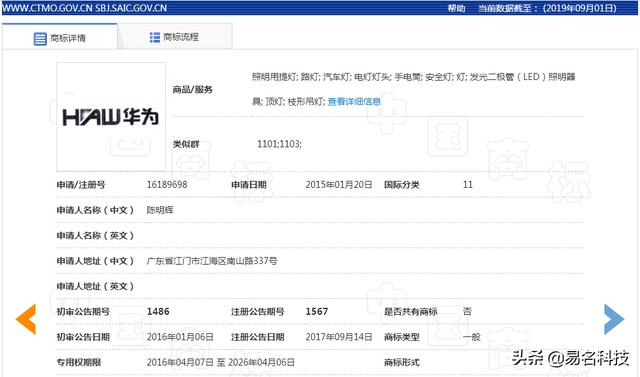Select applicant name 陈明辉
This screenshot has height=377, width=640.
[x=160, y=210]
